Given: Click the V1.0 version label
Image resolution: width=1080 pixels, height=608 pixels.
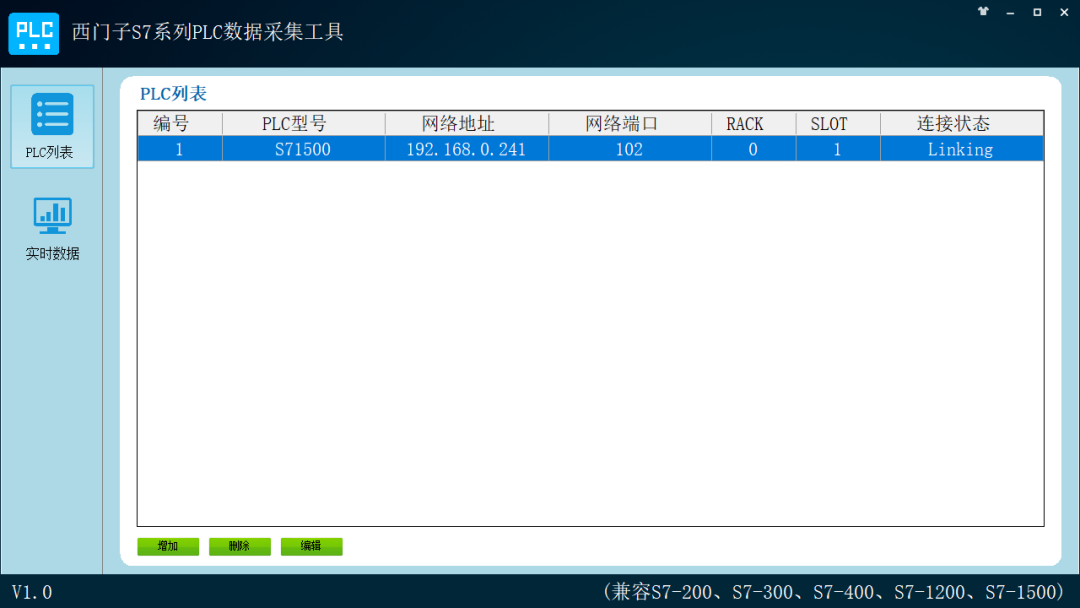Looking at the screenshot, I should coord(32,592).
